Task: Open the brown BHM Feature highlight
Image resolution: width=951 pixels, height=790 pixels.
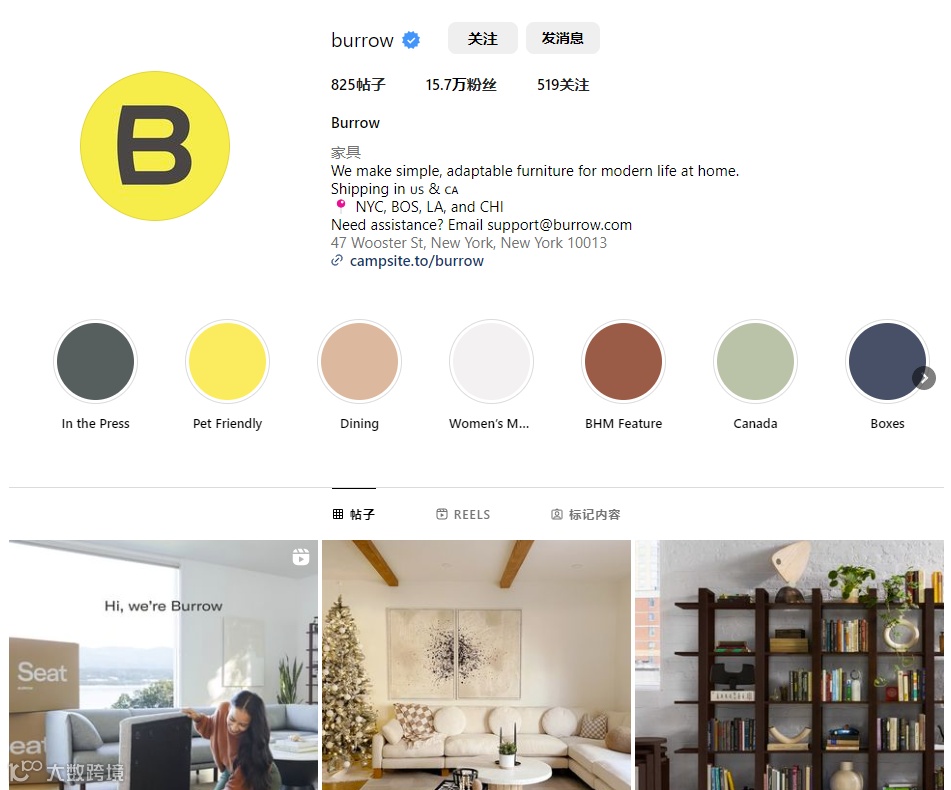Action: tap(623, 361)
